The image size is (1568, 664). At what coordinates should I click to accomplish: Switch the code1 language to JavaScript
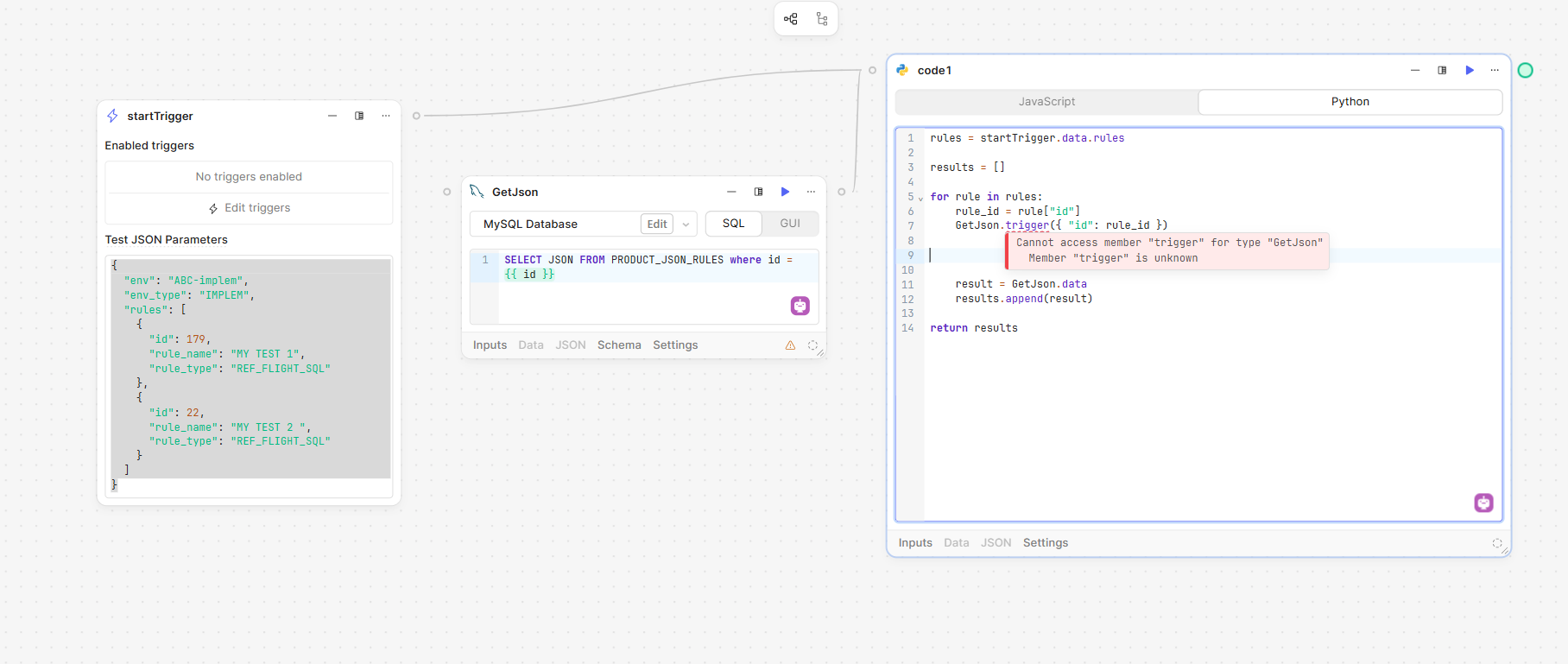pos(1046,102)
